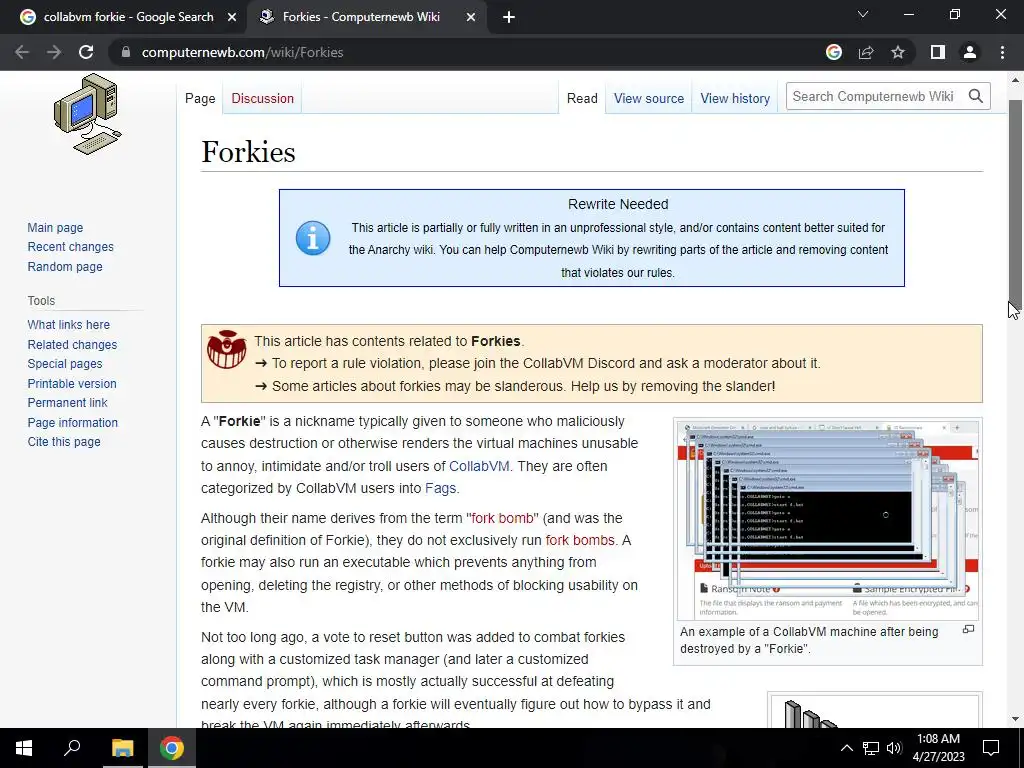The image size is (1024, 768).
Task: Click the taskbar clock and date
Action: (938, 748)
